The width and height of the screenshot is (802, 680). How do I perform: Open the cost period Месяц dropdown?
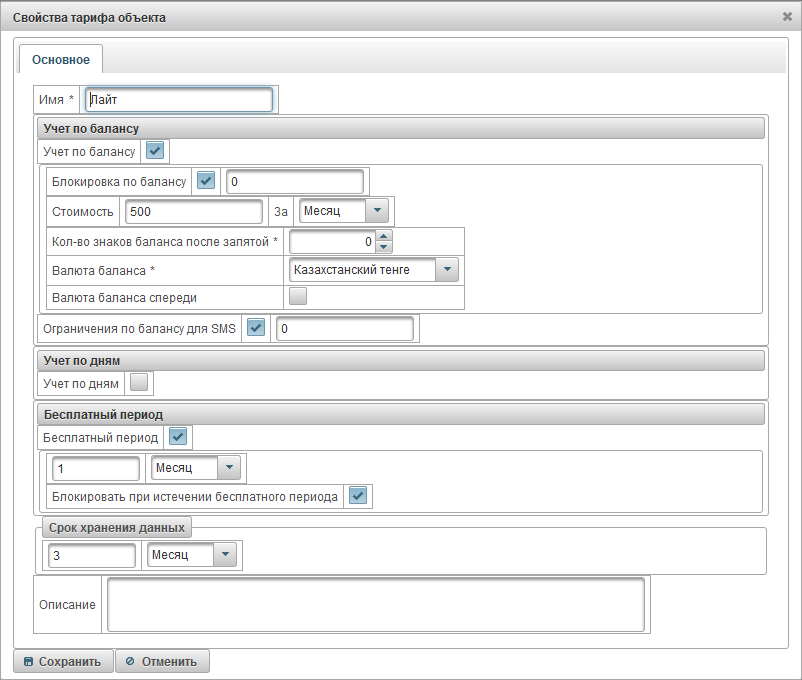click(x=376, y=211)
